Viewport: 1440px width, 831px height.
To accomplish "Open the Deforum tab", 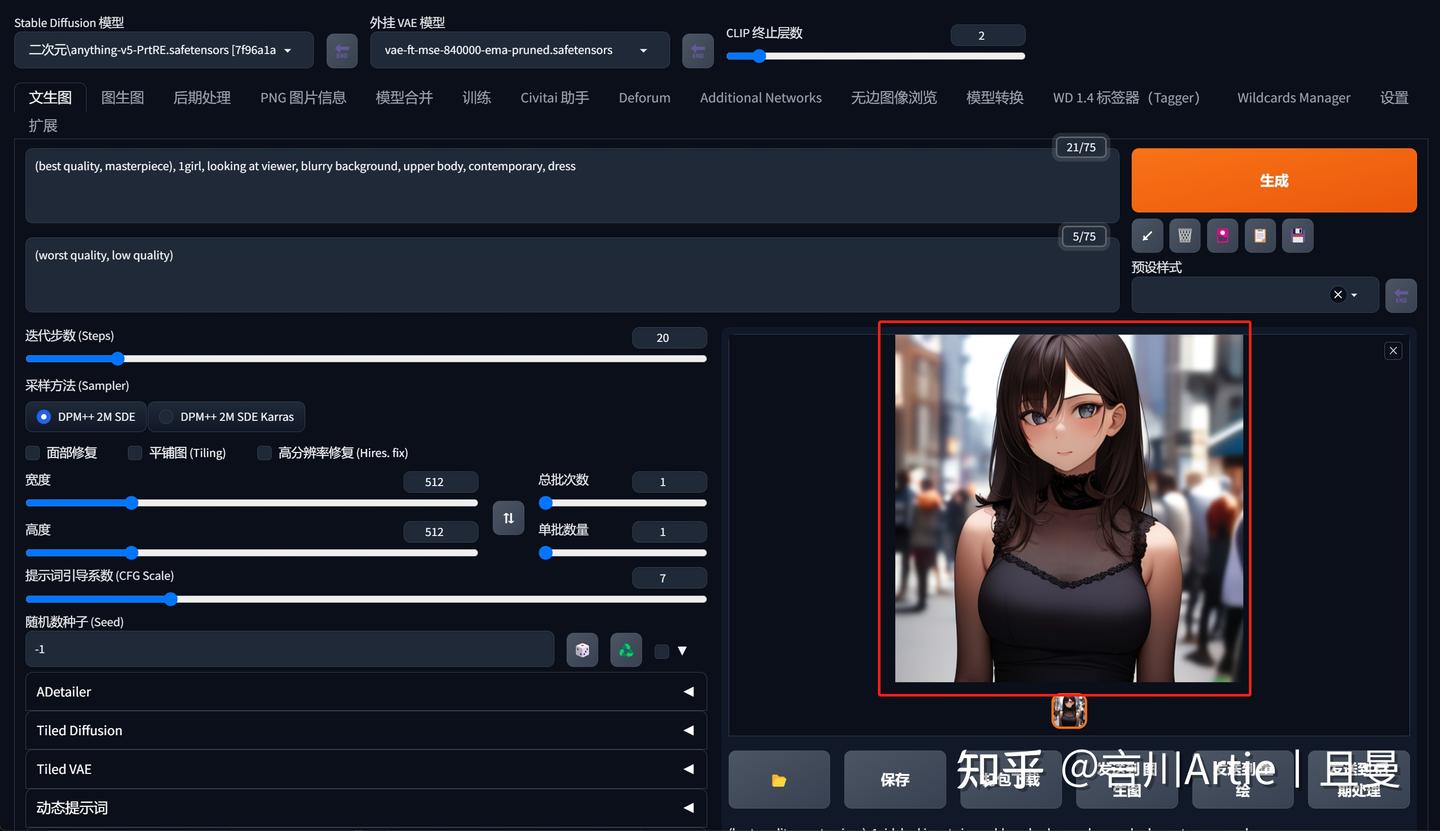I will coord(644,97).
